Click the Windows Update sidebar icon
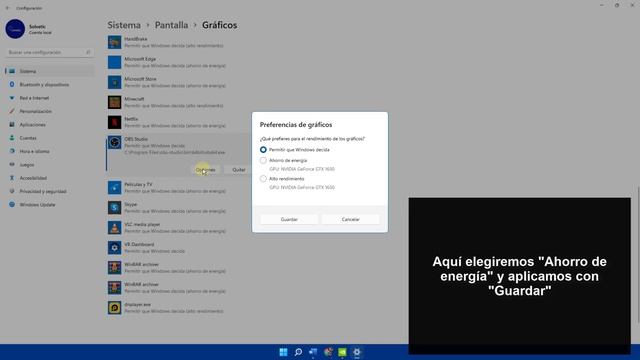640x360 pixels. click(12, 204)
